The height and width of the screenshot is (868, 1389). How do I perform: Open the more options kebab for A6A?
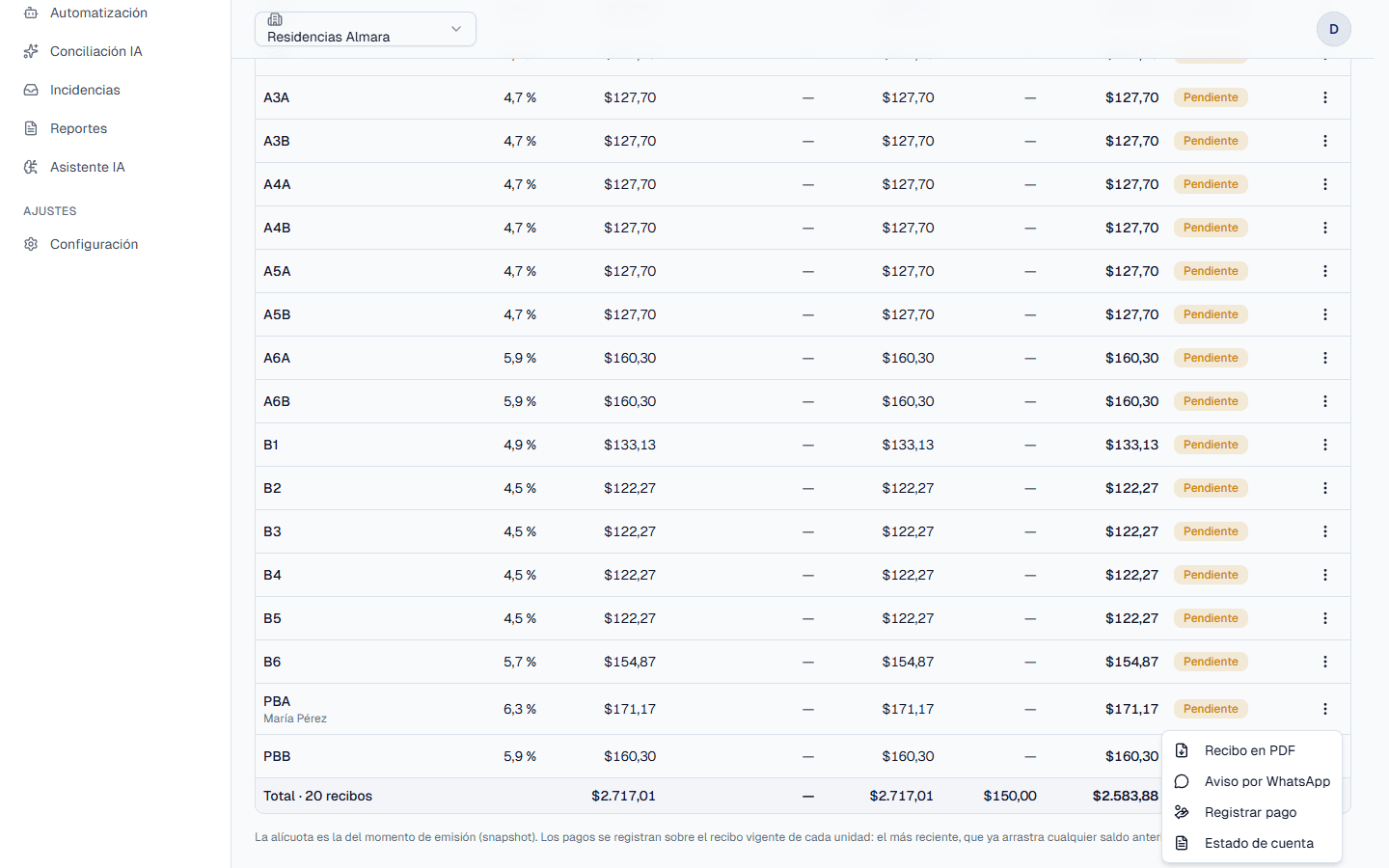[1325, 358]
